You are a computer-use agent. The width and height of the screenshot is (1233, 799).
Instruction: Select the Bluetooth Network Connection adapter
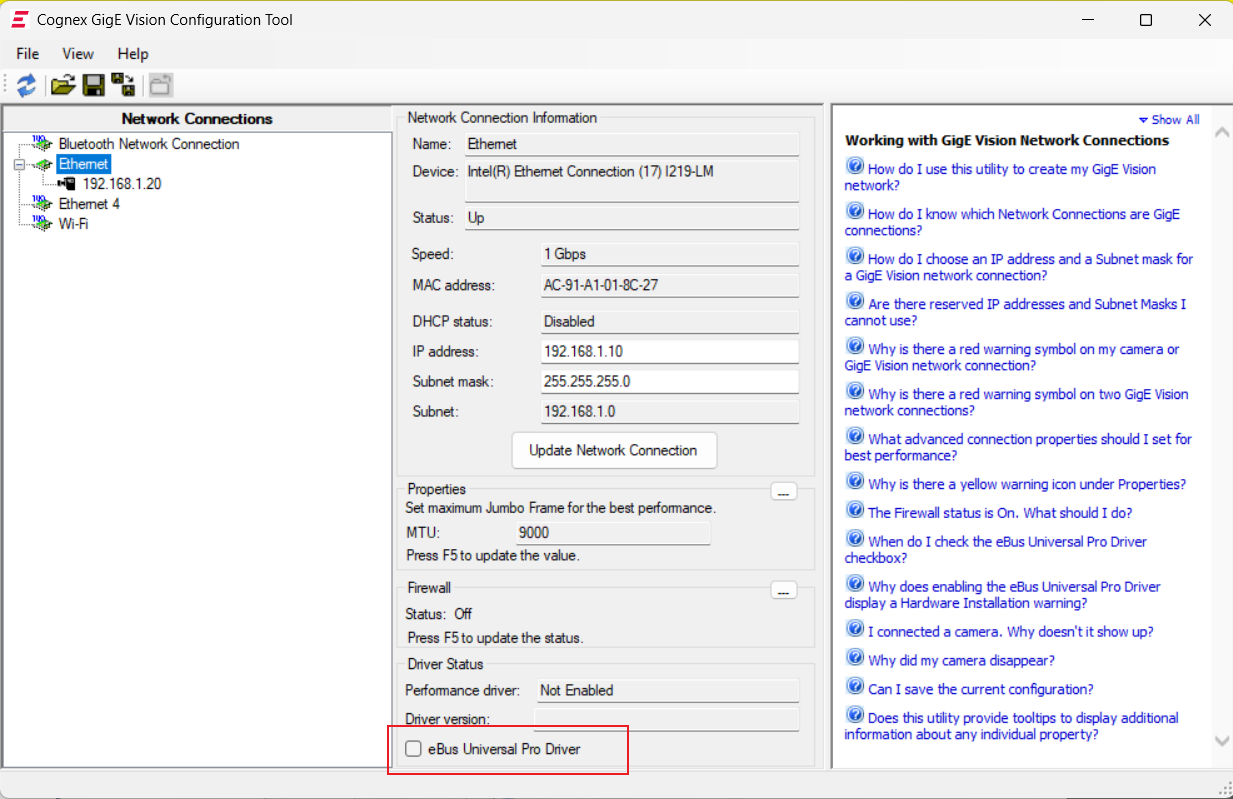click(148, 143)
